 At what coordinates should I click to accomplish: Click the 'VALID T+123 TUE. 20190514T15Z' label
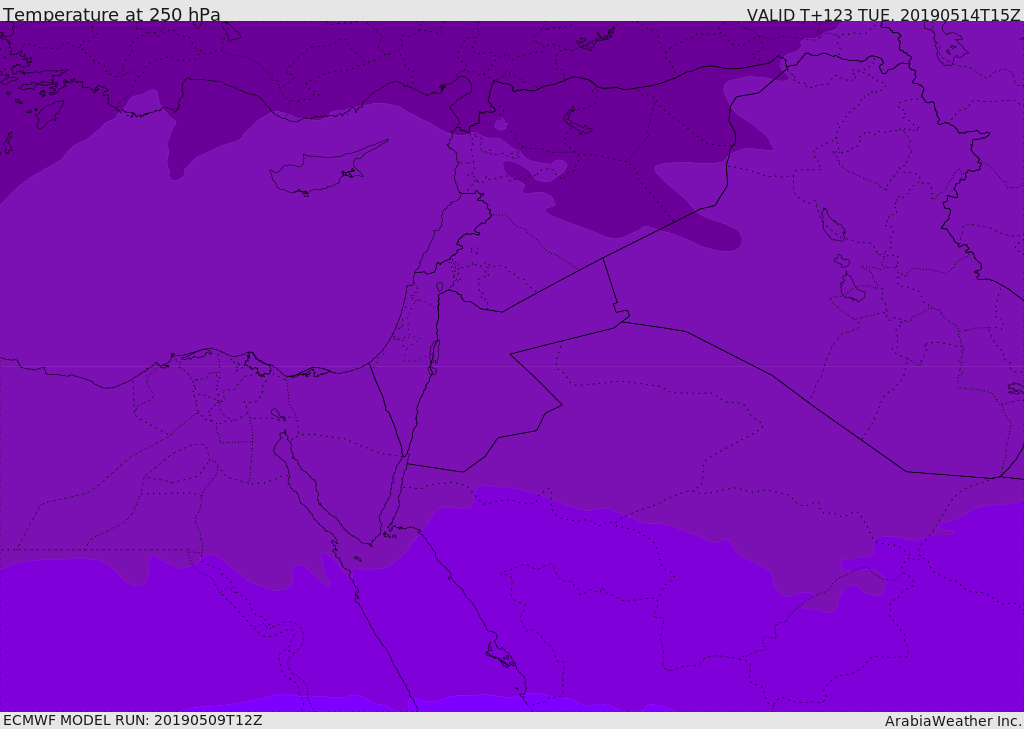coord(884,15)
